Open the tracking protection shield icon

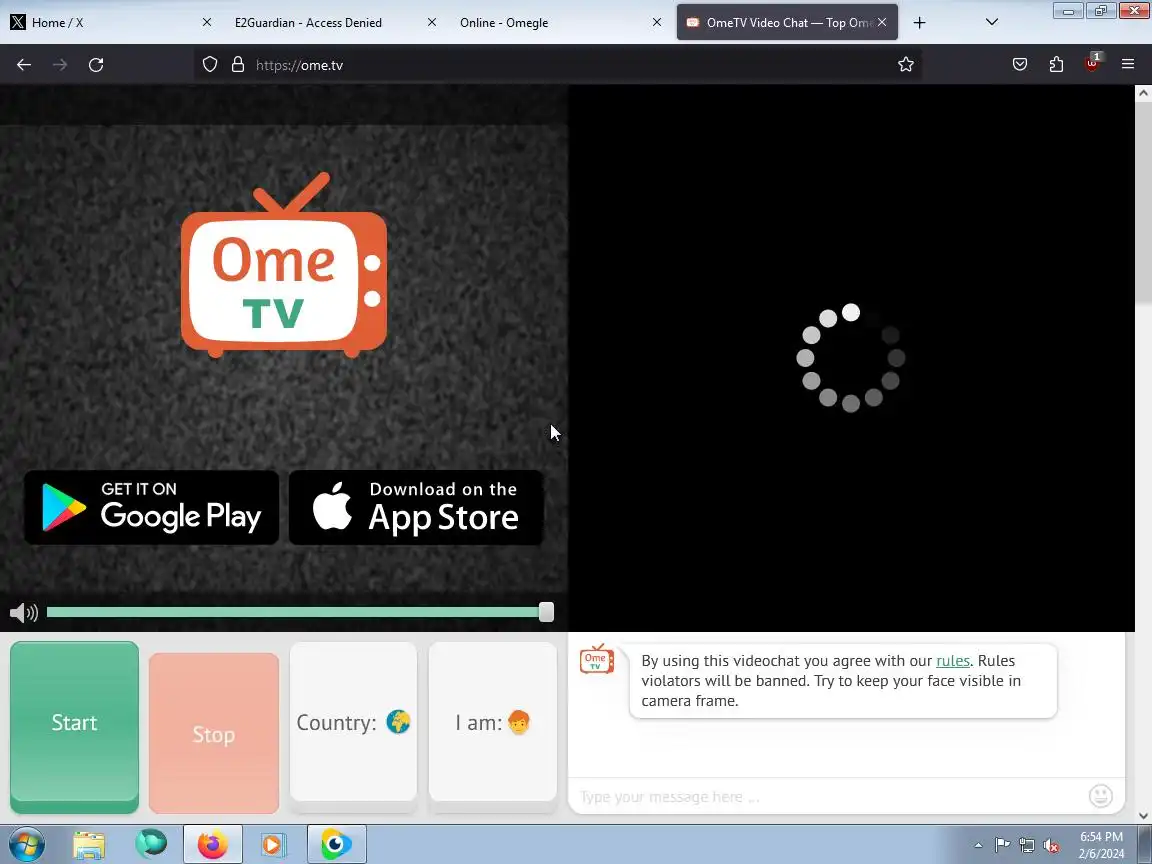pos(210,65)
